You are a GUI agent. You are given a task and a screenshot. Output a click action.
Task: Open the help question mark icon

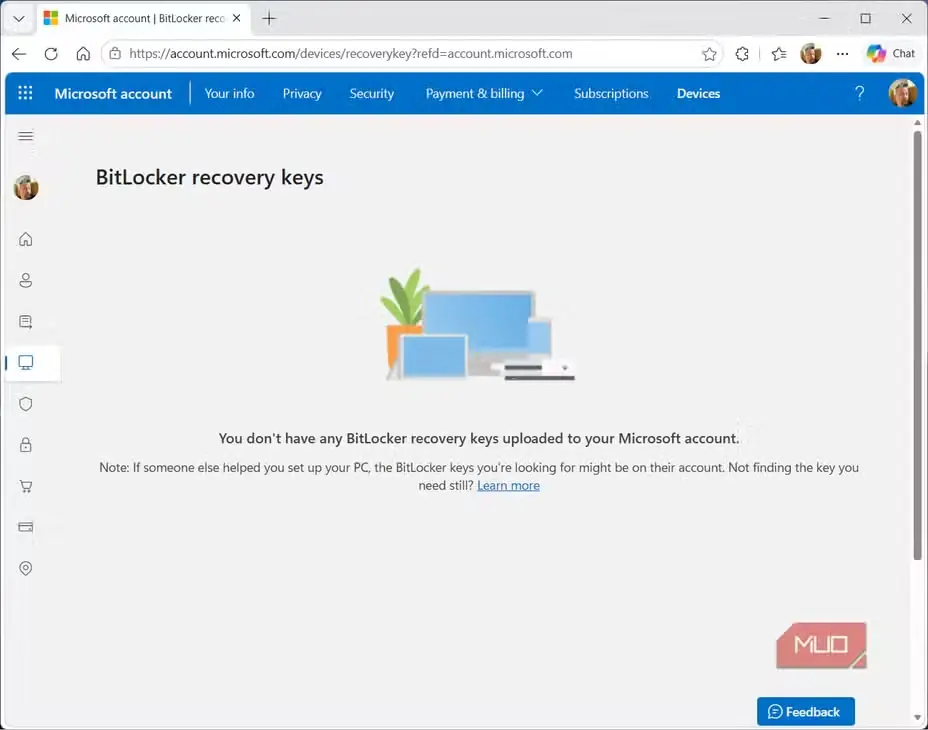pyautogui.click(x=859, y=93)
